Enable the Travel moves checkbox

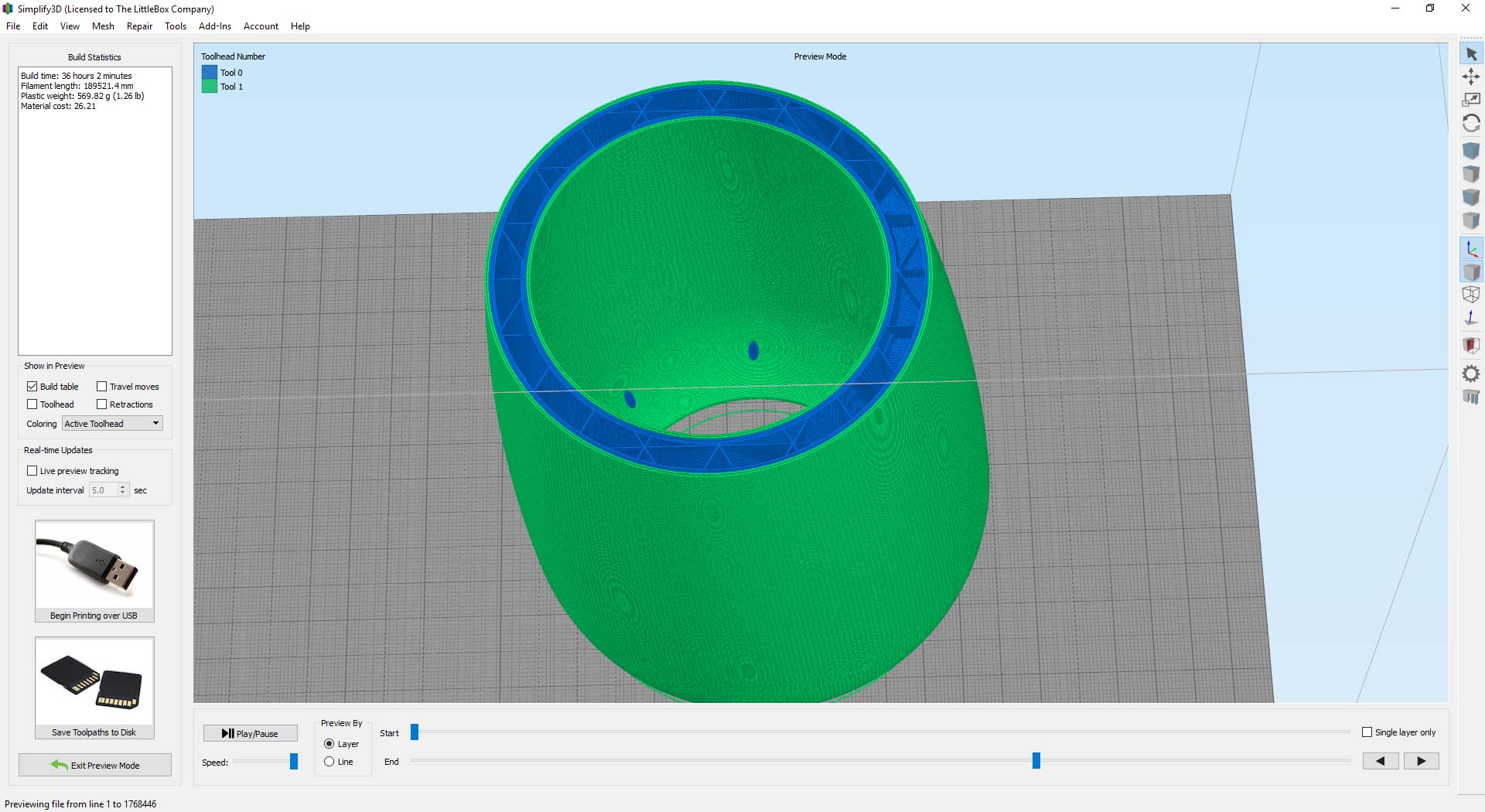coord(101,386)
